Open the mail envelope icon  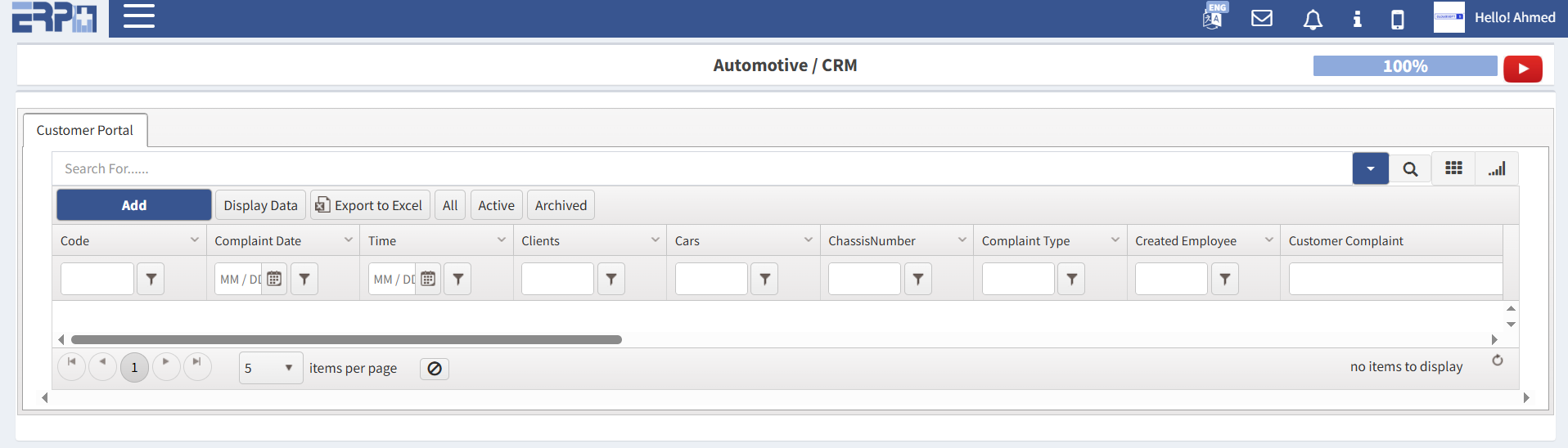[1261, 18]
